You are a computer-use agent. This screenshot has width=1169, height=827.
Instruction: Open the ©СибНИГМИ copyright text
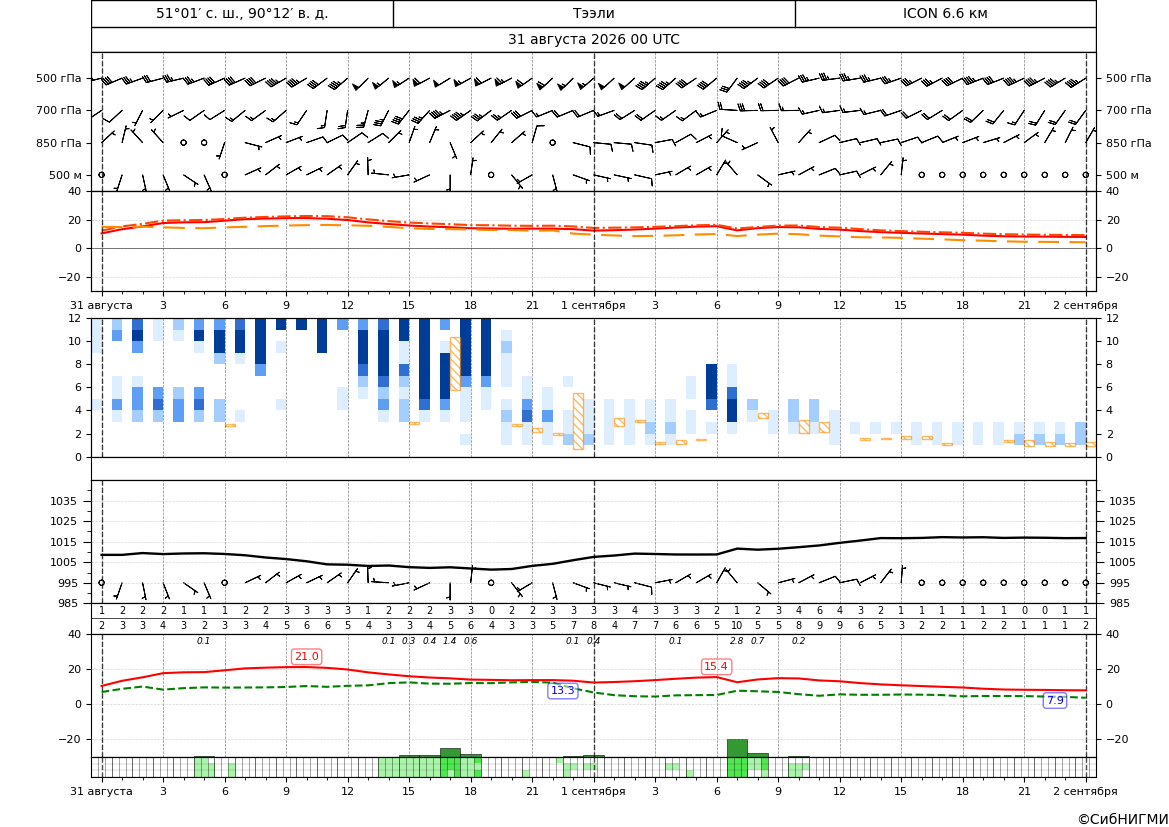[1123, 819]
